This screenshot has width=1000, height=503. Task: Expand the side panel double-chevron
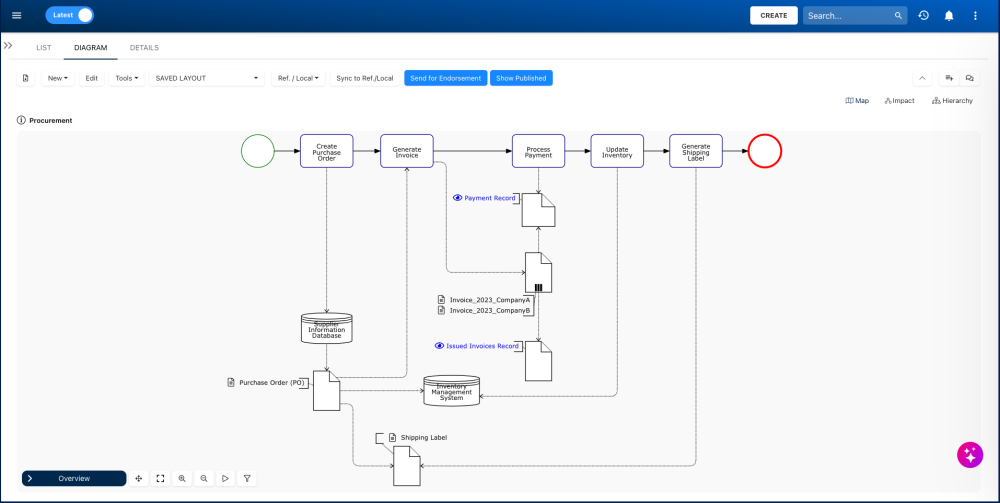coord(8,46)
